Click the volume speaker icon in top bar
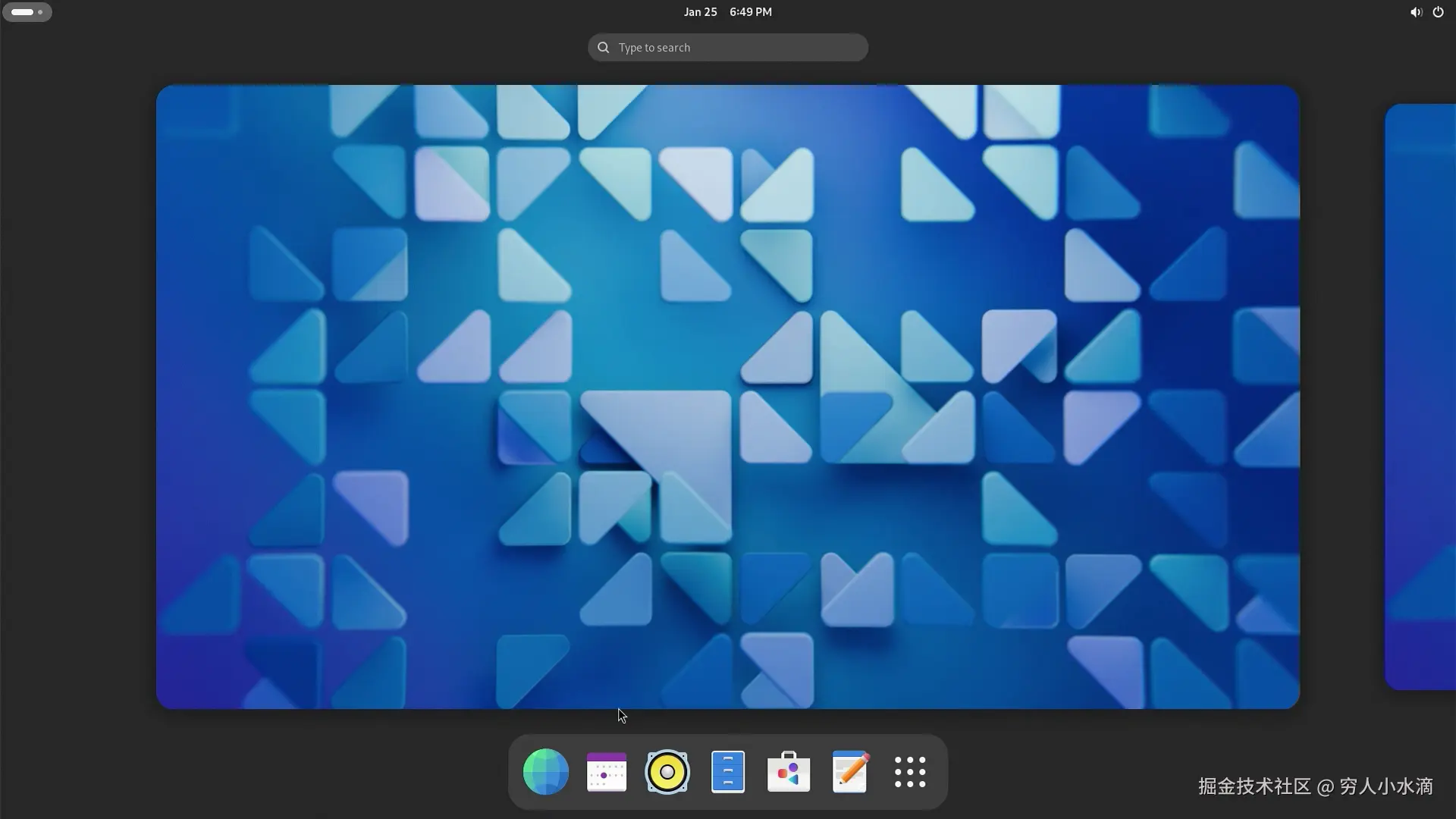This screenshot has width=1456, height=819. click(1415, 12)
